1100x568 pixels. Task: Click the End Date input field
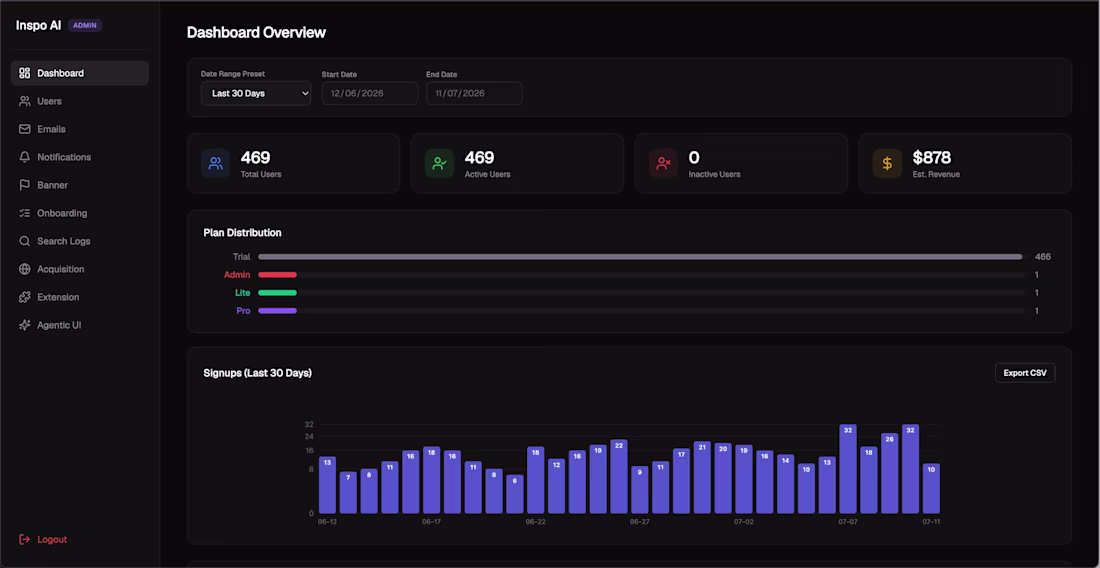tap(474, 93)
